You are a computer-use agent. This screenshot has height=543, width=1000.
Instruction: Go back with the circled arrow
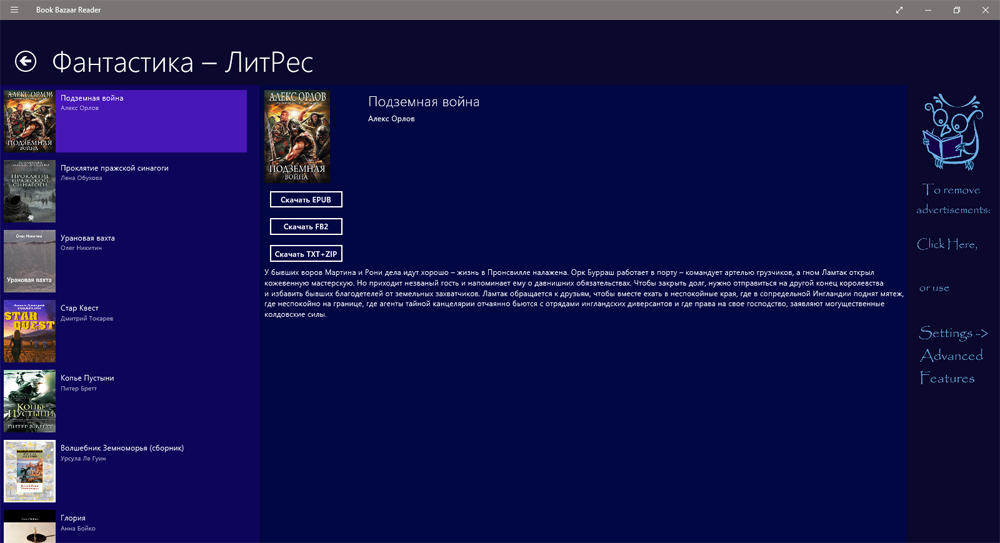pos(26,61)
